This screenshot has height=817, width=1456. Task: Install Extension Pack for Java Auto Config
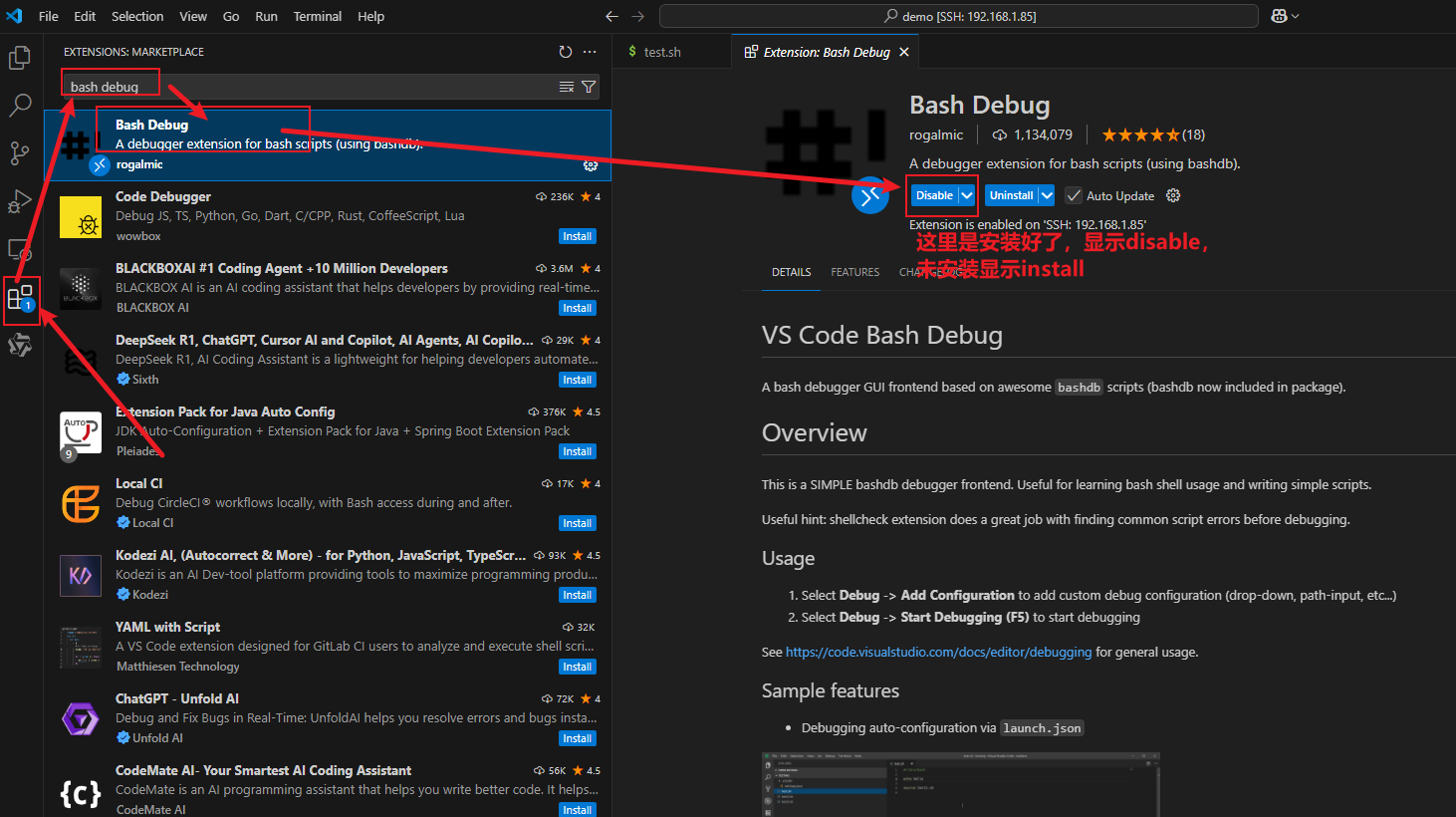coord(578,451)
